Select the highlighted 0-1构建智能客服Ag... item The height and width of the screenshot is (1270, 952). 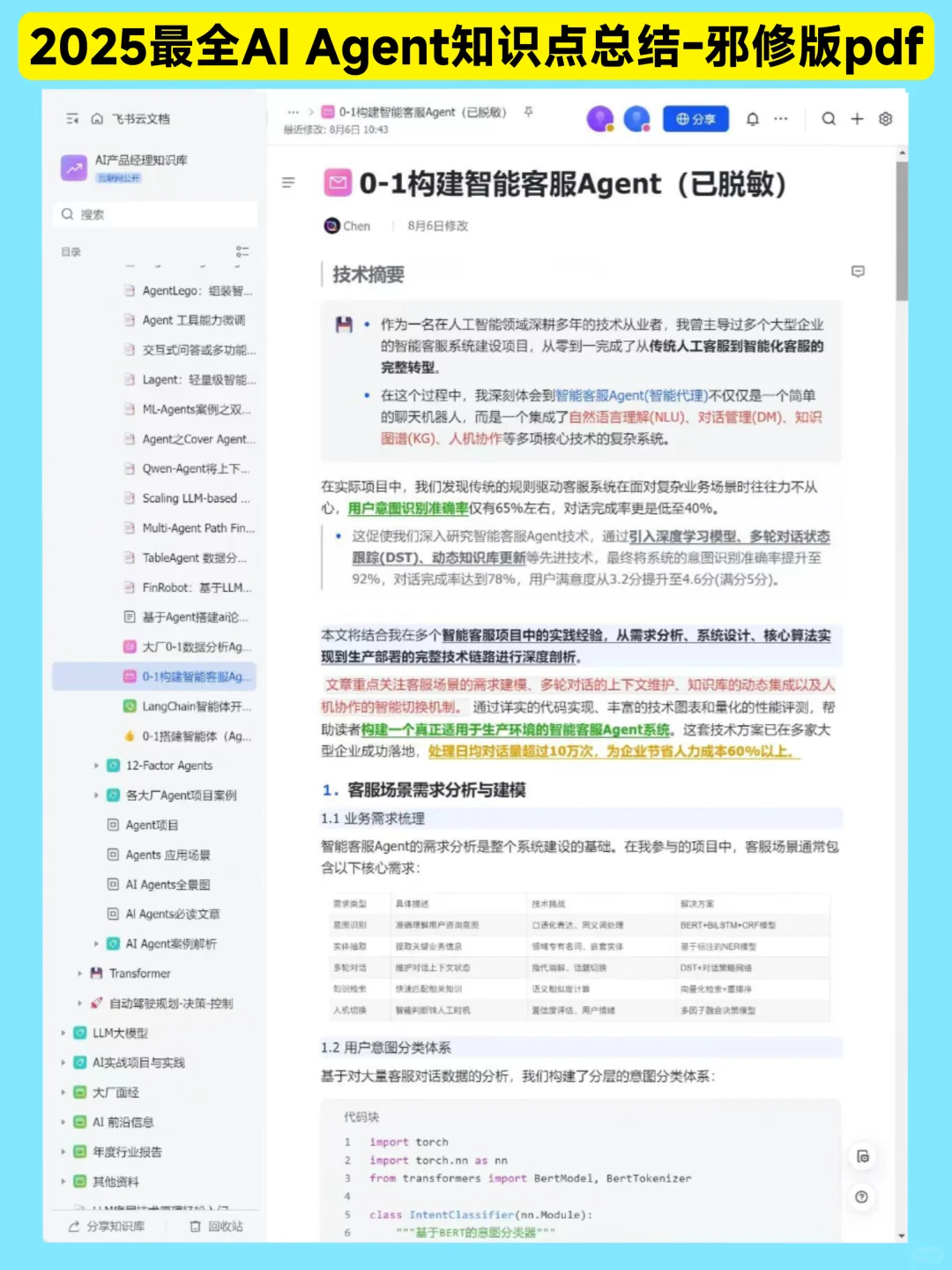point(154,676)
